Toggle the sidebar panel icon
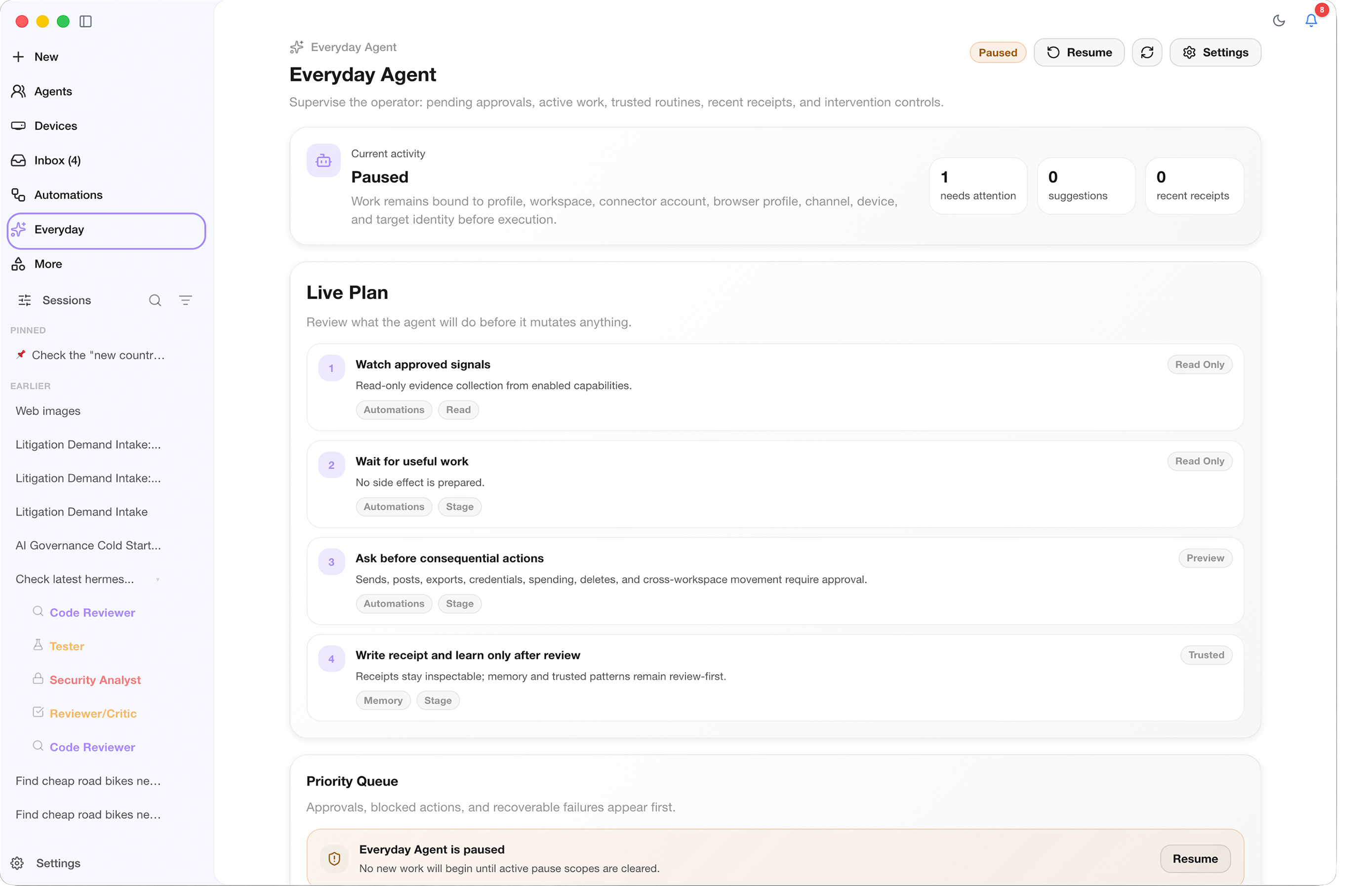 click(x=86, y=21)
